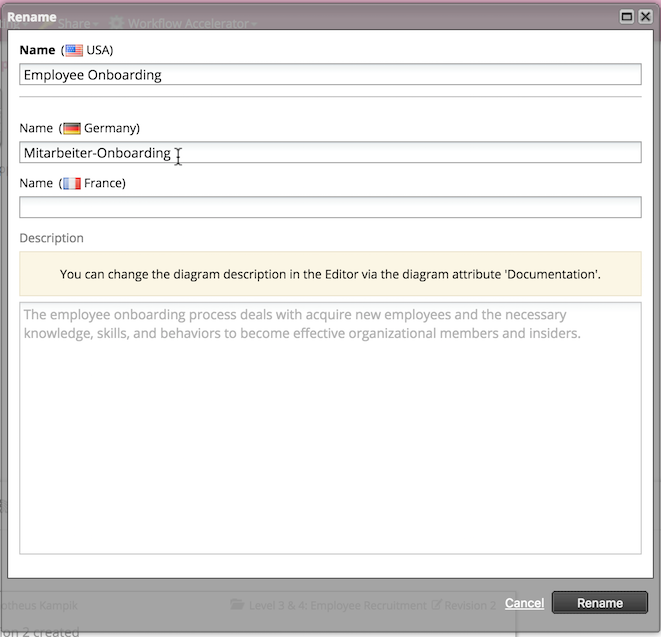This screenshot has height=637, width=661.
Task: Click the Workflow Accelerator gear icon
Action: pos(117,23)
